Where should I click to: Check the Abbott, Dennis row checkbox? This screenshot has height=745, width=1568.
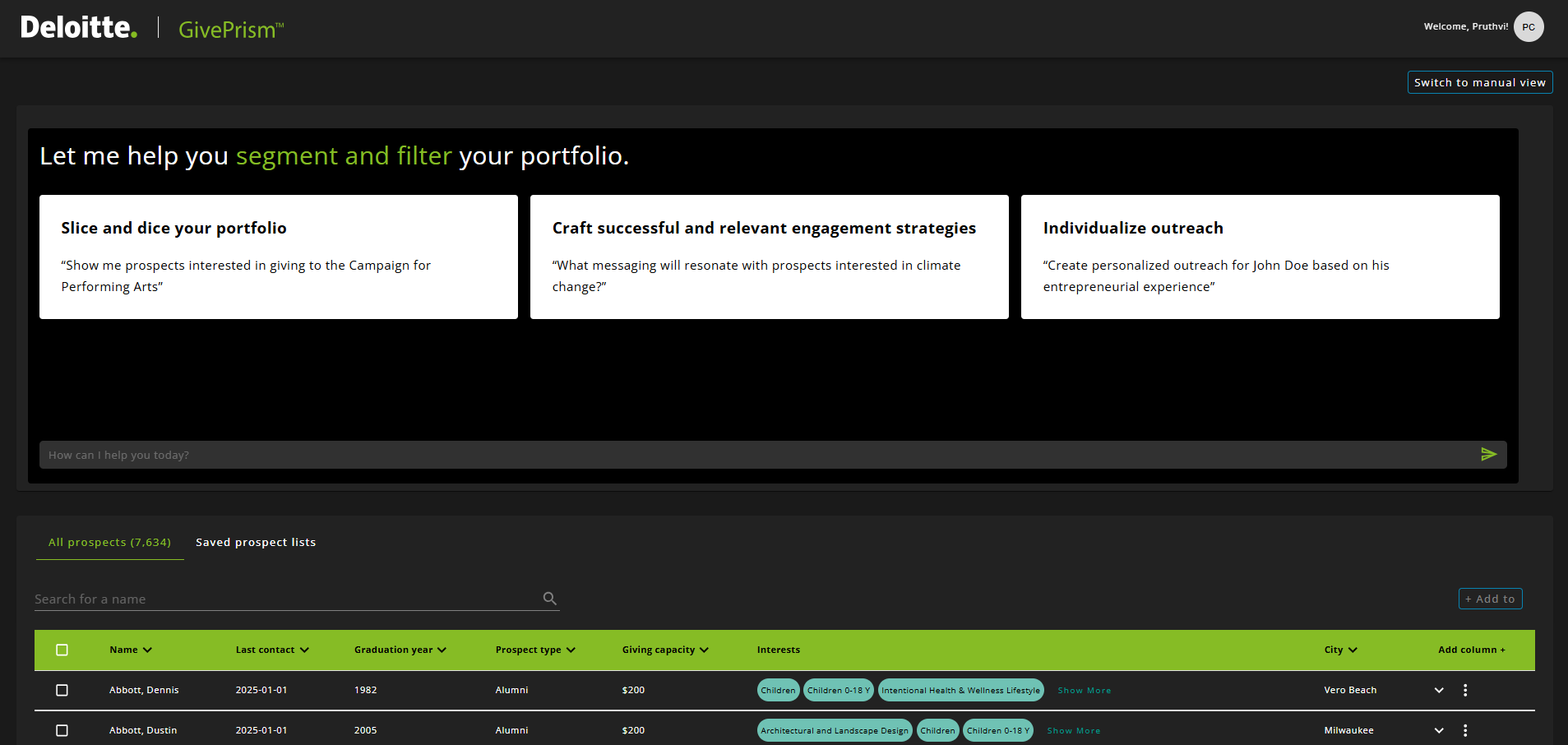tap(62, 690)
